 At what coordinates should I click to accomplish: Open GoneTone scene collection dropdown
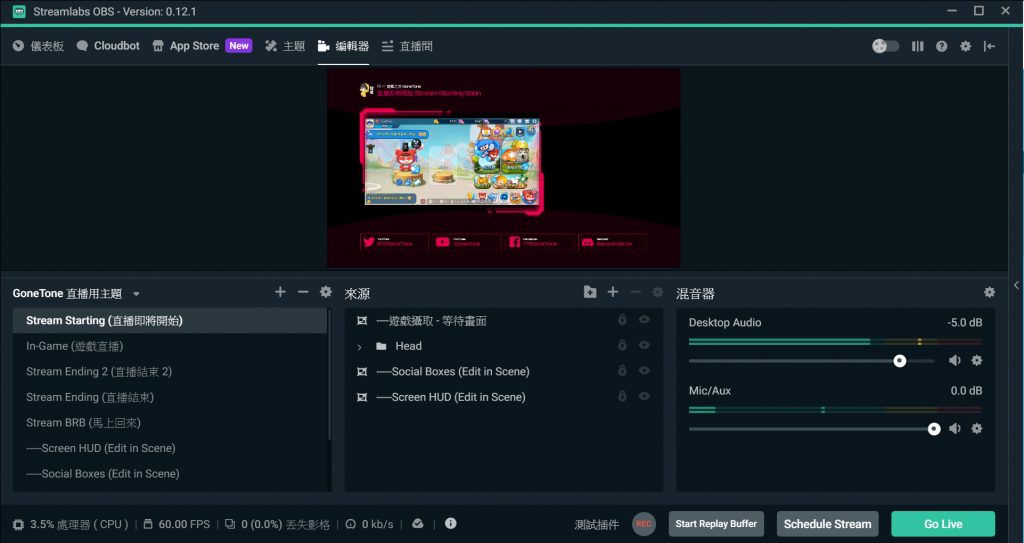(x=136, y=294)
